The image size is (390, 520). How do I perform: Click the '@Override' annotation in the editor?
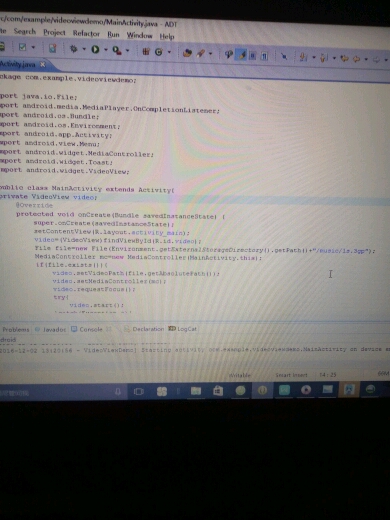[34, 205]
